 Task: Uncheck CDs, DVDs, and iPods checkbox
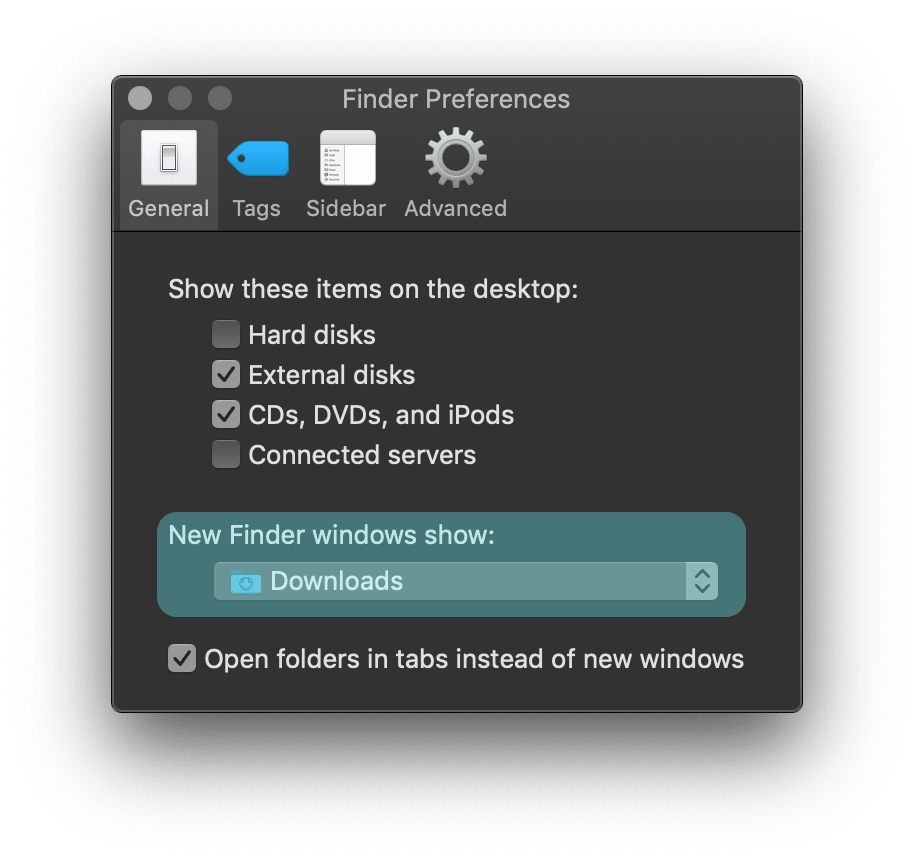pyautogui.click(x=226, y=414)
